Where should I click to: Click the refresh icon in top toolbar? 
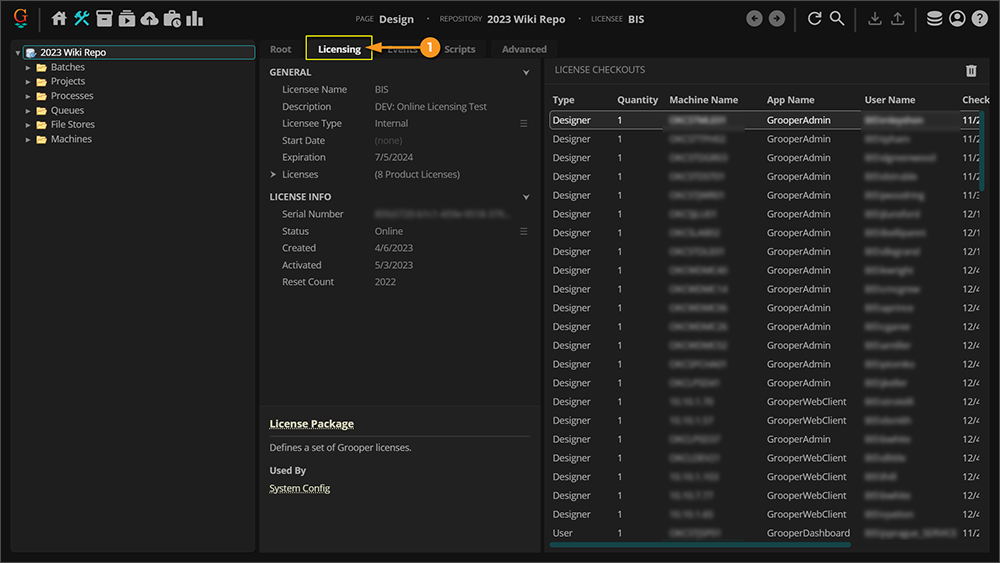[x=814, y=19]
